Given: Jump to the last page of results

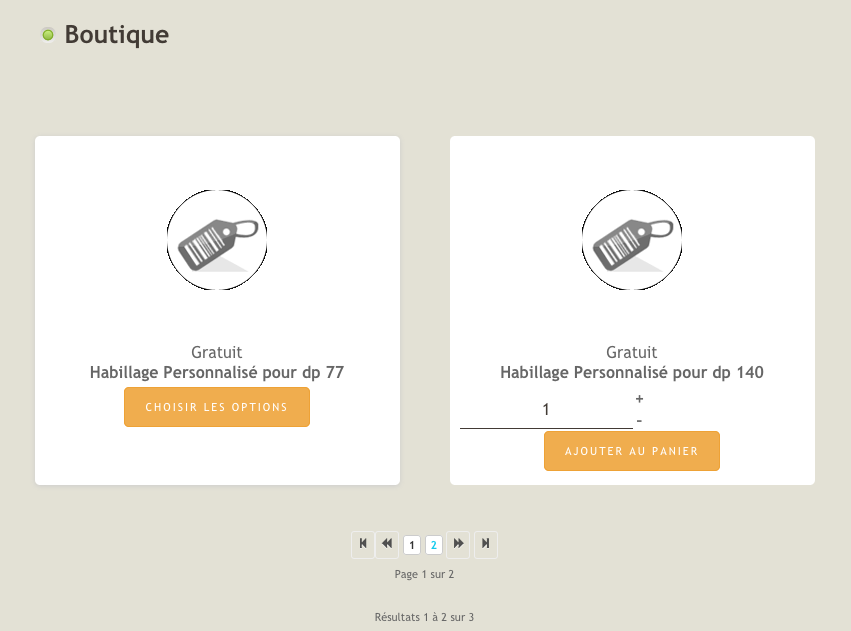Looking at the screenshot, I should [x=485, y=544].
